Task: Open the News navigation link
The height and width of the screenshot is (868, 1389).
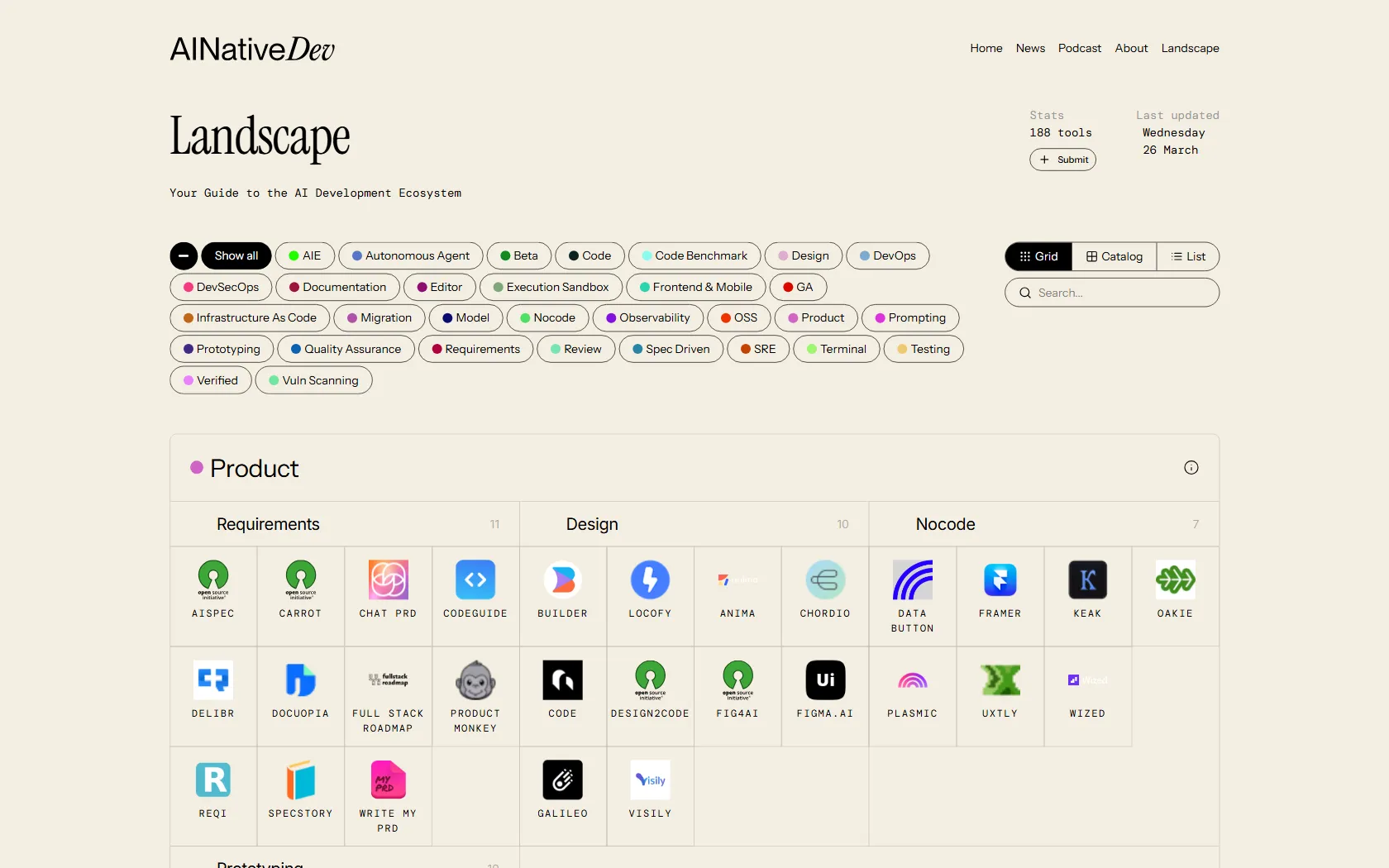Action: tap(1030, 48)
